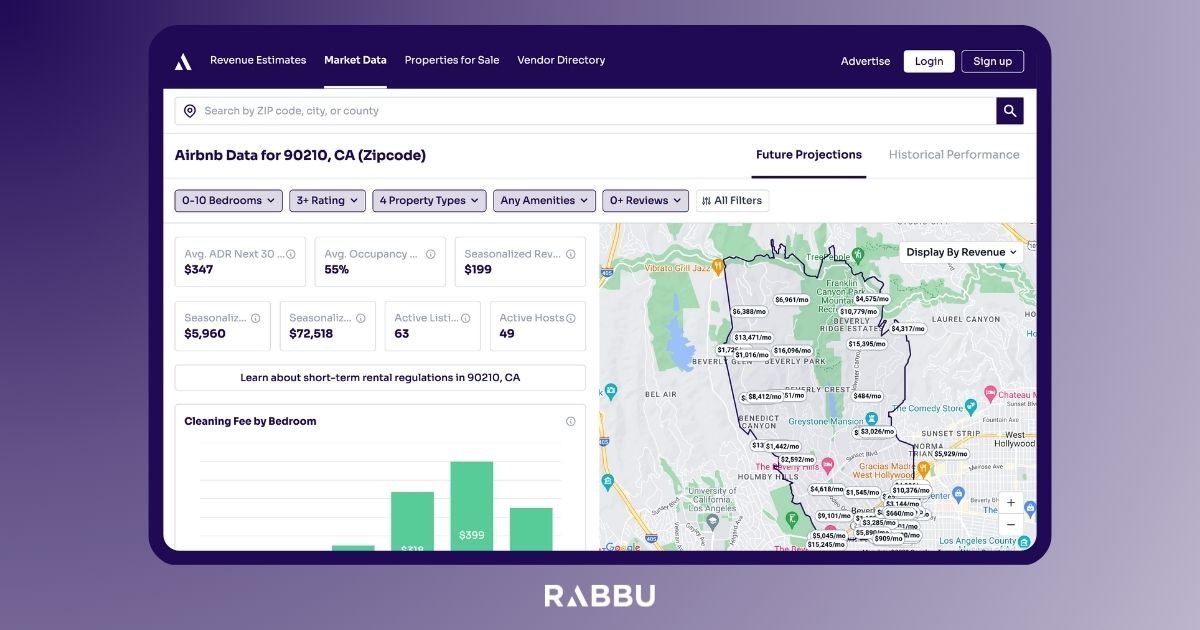Open the Display By Revenue dropdown
Image resolution: width=1200 pixels, height=630 pixels.
(x=961, y=252)
